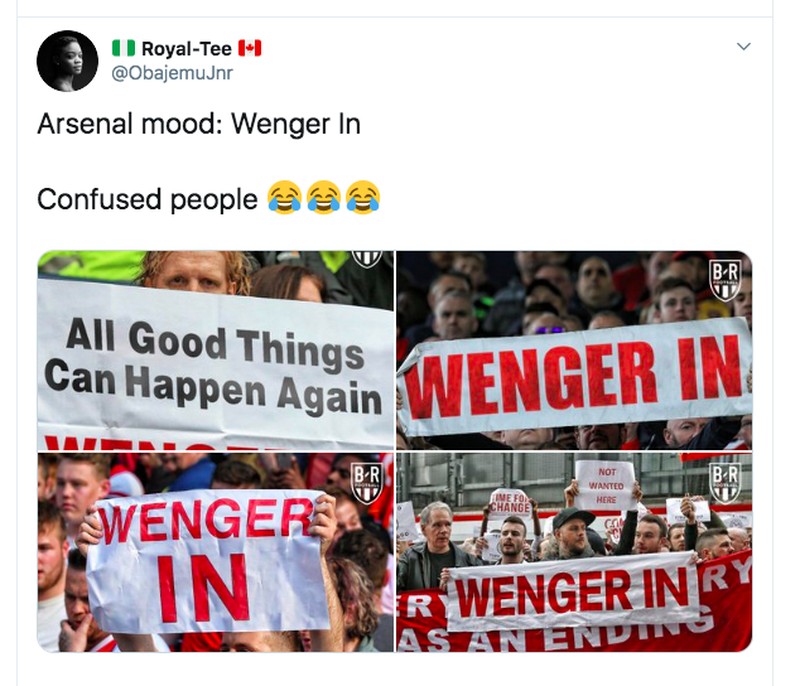
Task: Open the "All Good Things" banner photo
Action: (215, 350)
